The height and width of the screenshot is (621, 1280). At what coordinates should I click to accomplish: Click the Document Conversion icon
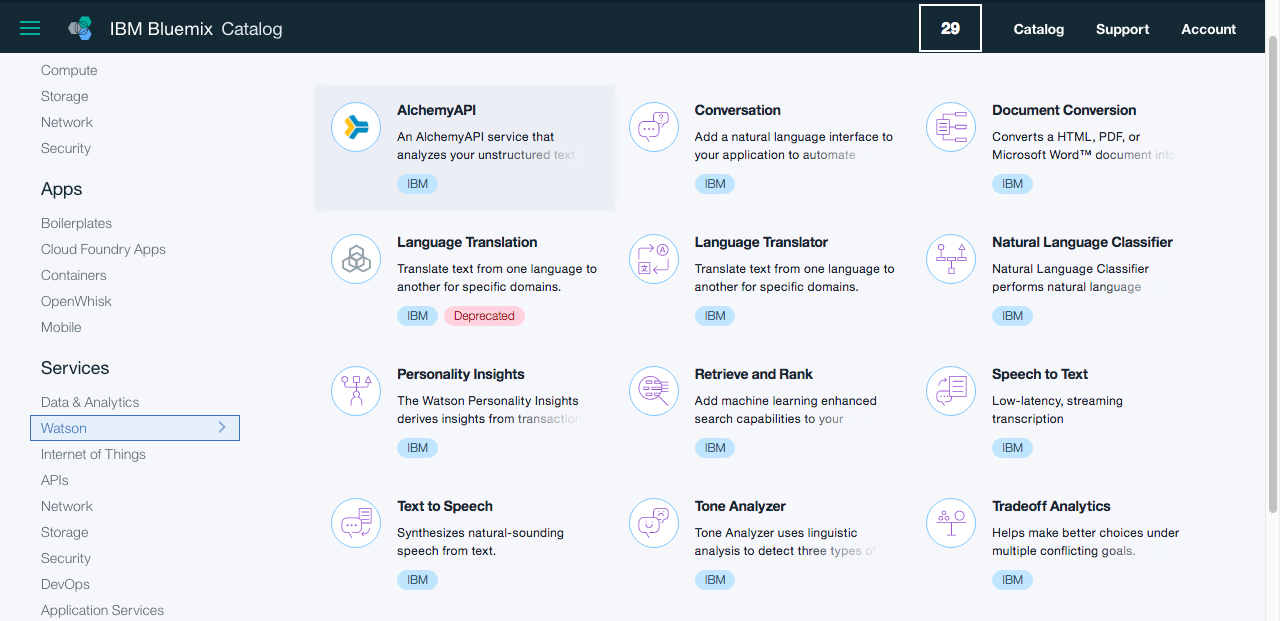pyautogui.click(x=951, y=127)
